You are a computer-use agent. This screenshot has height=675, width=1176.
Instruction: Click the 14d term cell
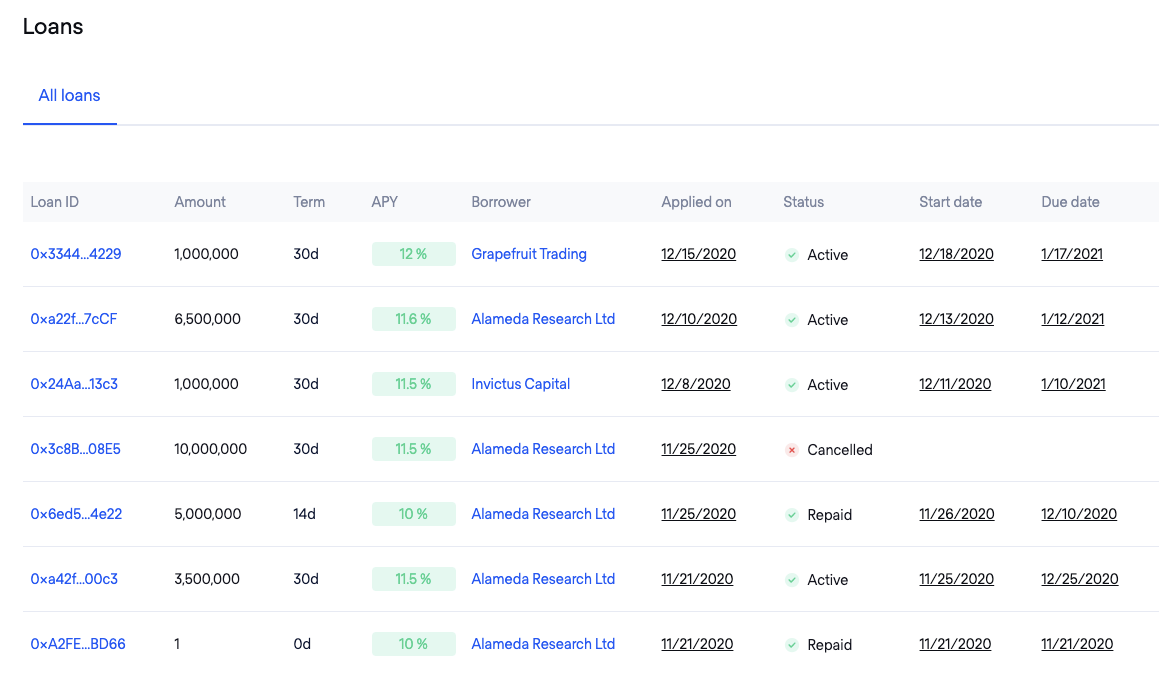click(304, 514)
